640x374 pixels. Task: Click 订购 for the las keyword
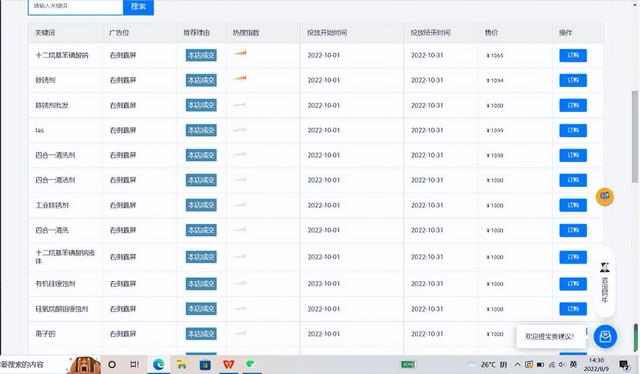(x=573, y=131)
